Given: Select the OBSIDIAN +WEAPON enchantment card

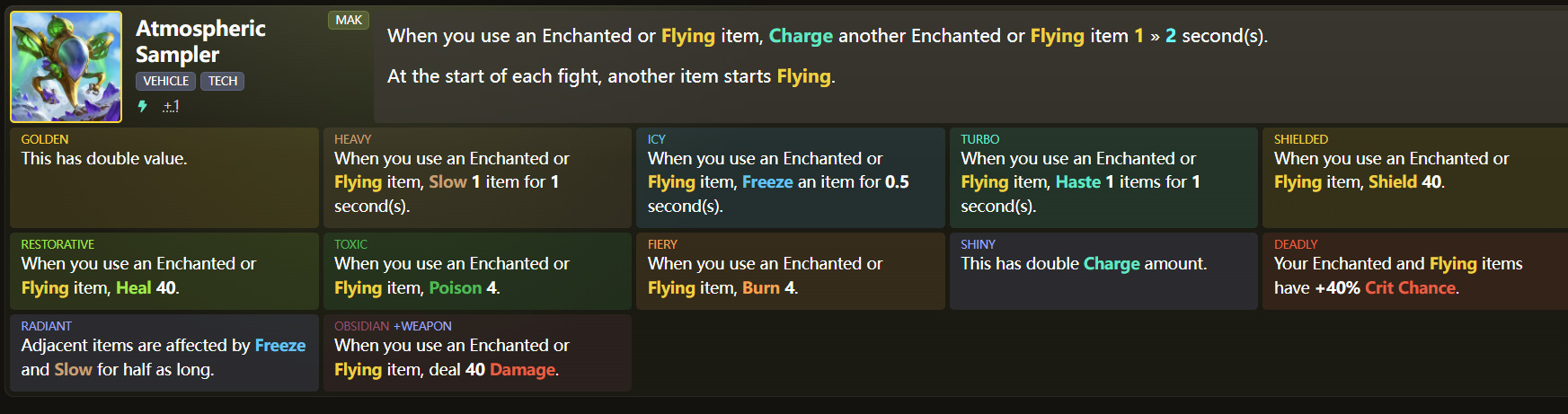Looking at the screenshot, I should [x=477, y=353].
